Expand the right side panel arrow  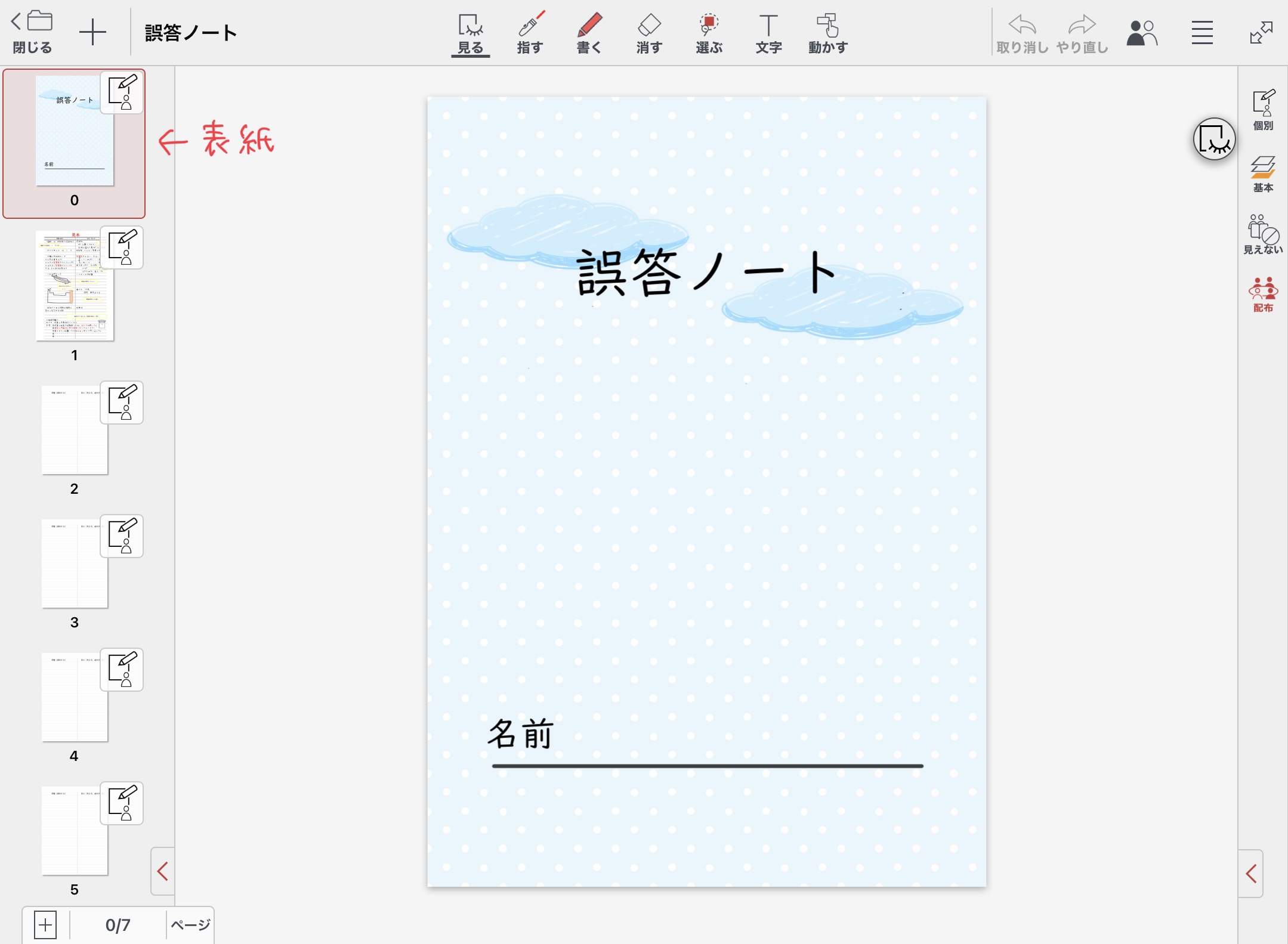[1251, 874]
